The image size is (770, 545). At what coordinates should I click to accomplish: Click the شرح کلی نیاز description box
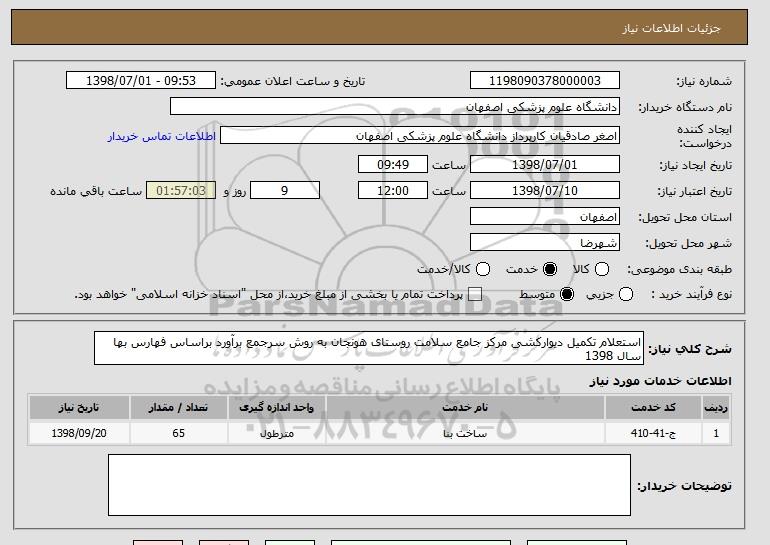point(369,348)
